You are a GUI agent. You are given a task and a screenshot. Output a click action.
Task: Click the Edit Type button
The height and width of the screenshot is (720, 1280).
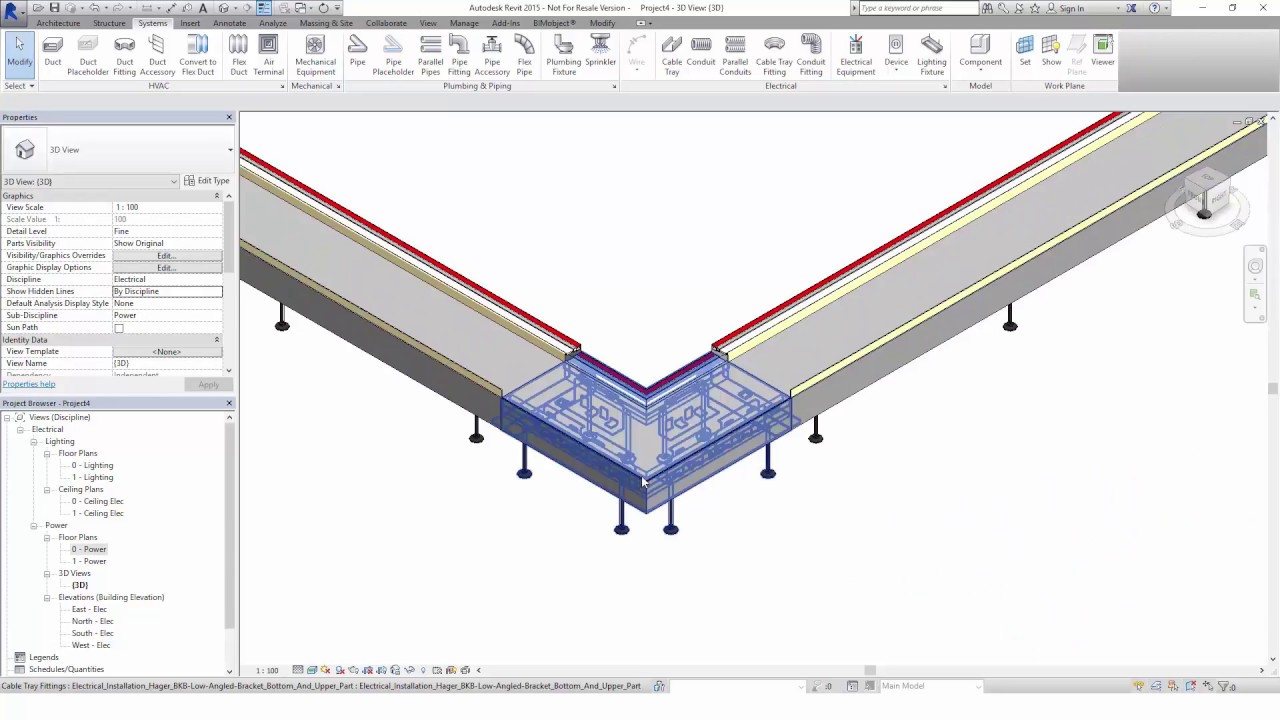pyautogui.click(x=207, y=181)
